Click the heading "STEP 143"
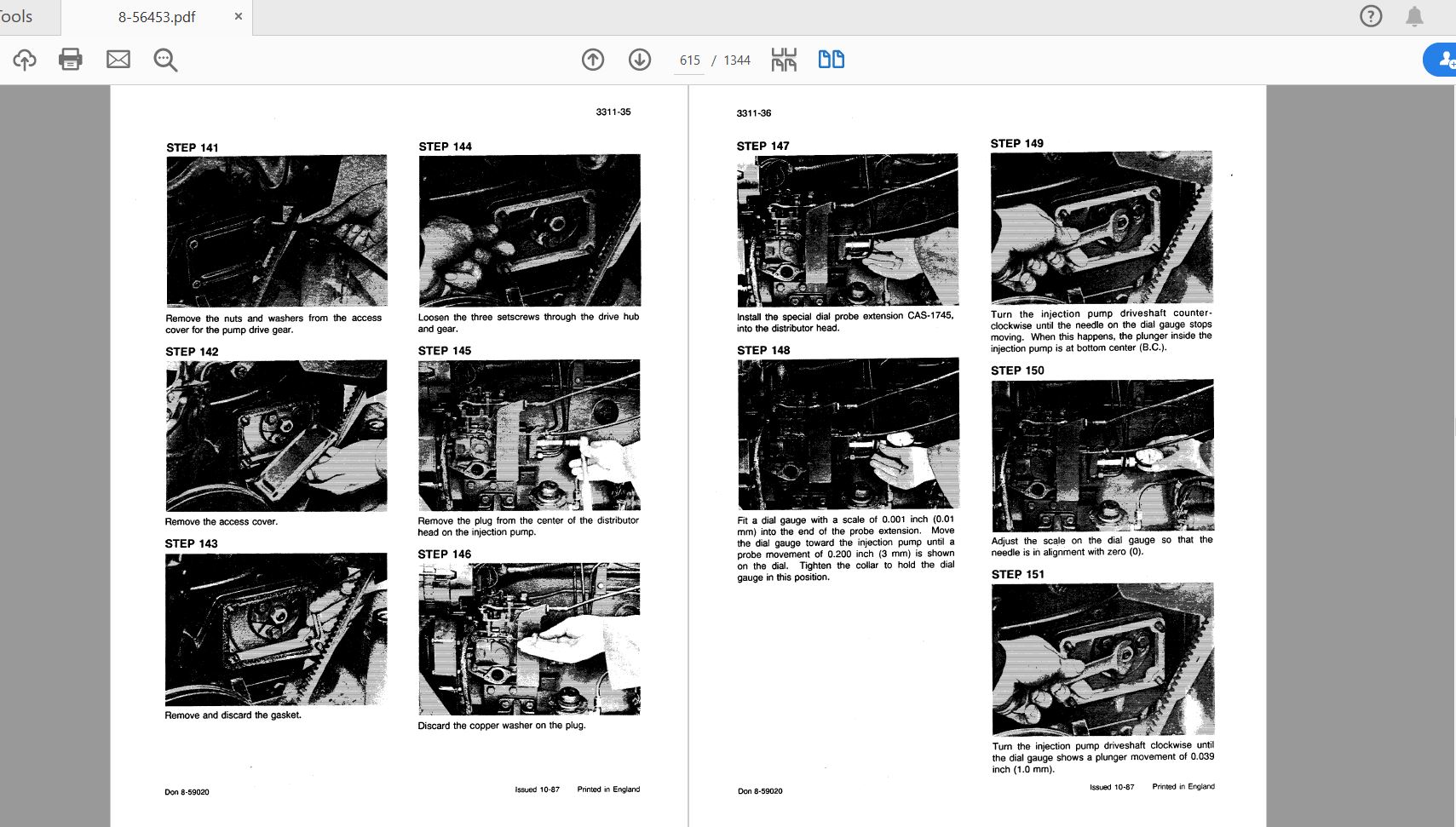The height and width of the screenshot is (827, 1456). click(192, 543)
